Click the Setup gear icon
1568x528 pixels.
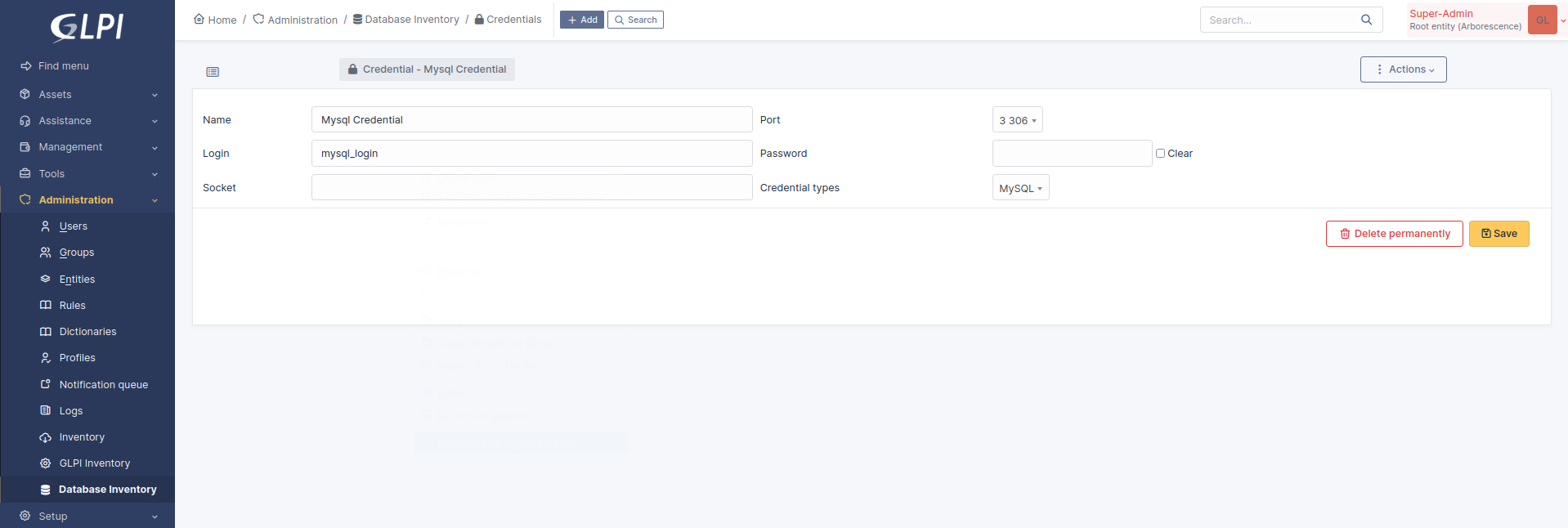pos(25,517)
